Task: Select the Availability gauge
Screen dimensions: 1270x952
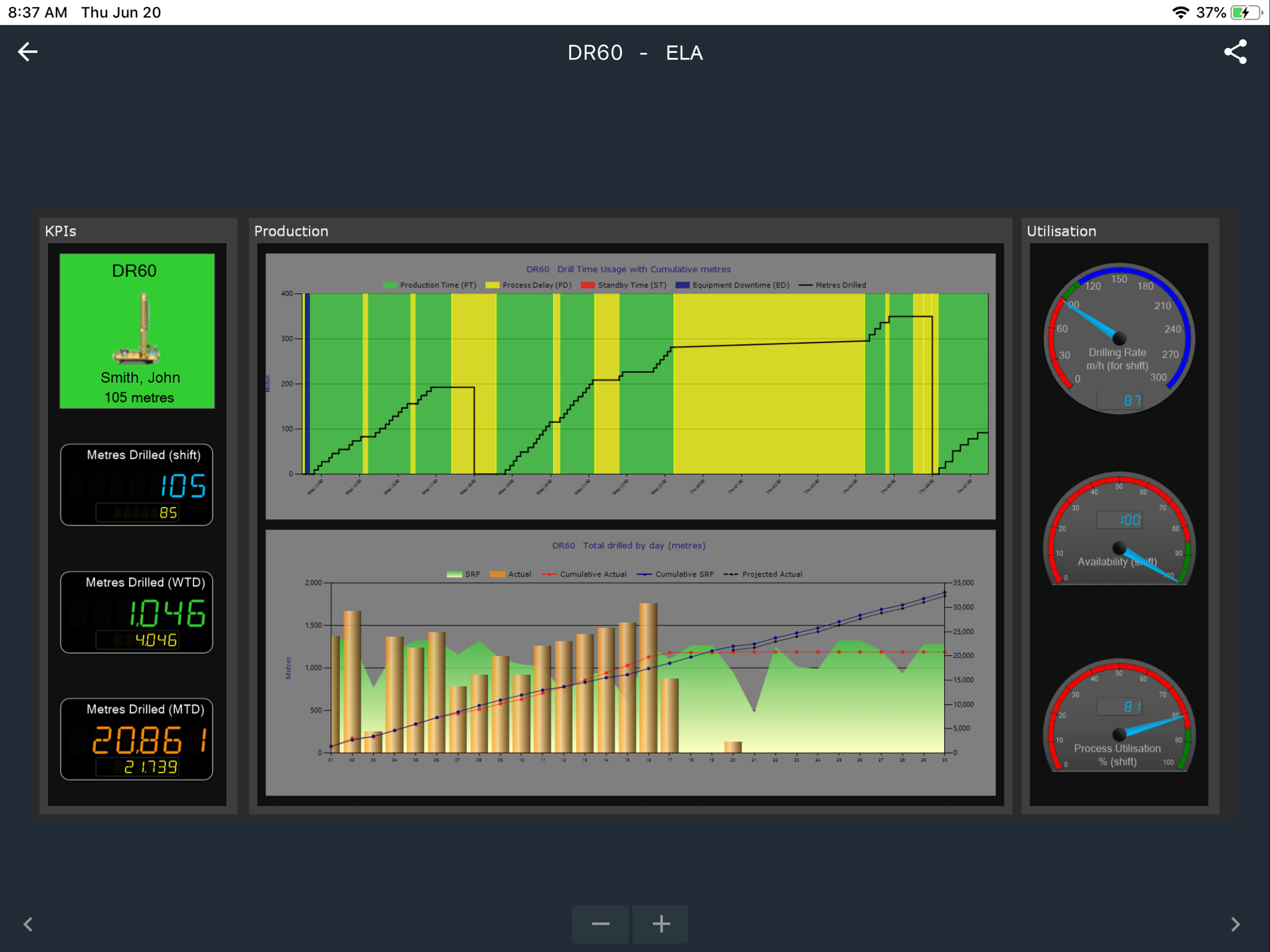Action: [x=1119, y=529]
